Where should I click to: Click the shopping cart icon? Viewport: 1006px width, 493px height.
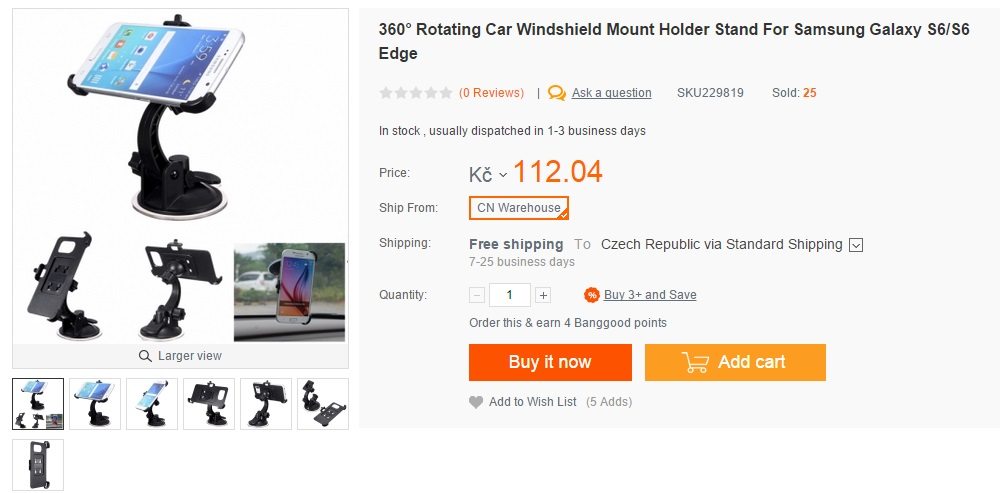(695, 362)
